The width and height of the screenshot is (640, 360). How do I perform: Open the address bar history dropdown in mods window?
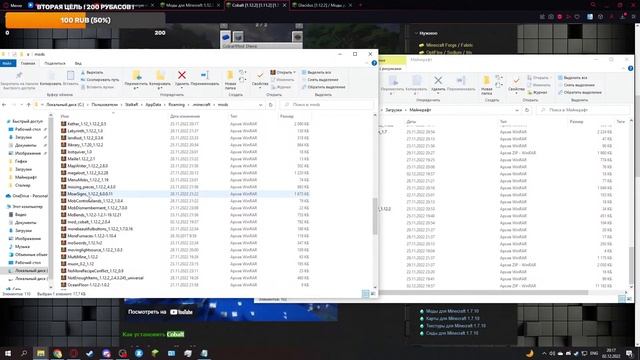(261, 105)
